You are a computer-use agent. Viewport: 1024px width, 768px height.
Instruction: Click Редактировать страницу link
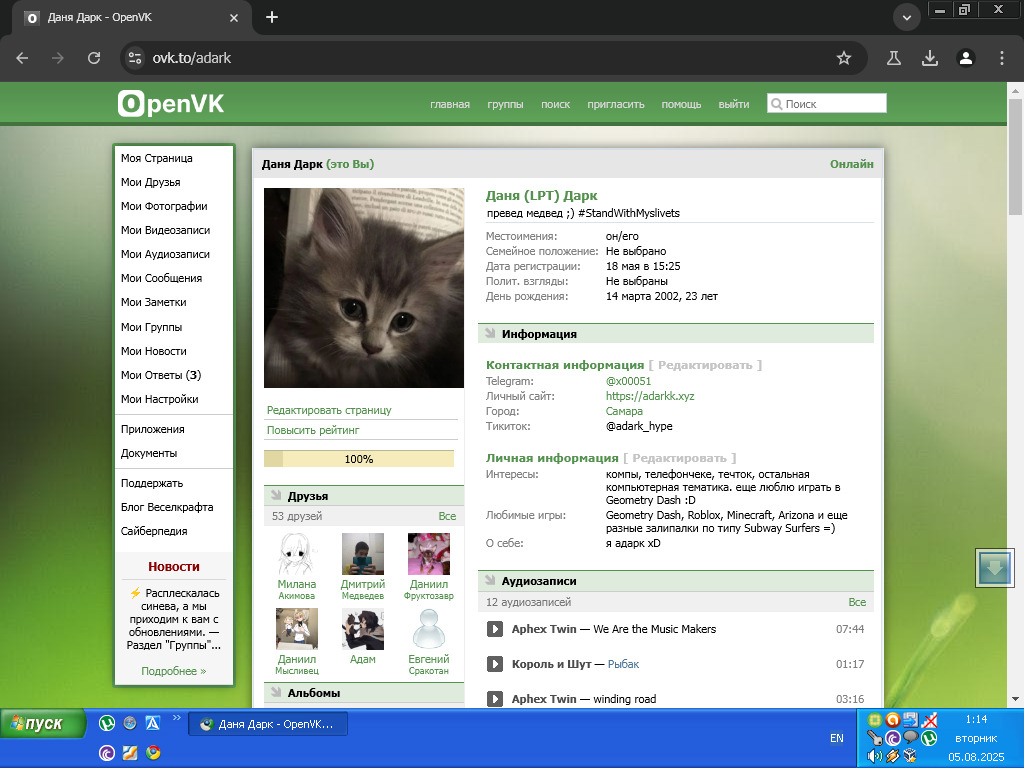pyautogui.click(x=329, y=410)
